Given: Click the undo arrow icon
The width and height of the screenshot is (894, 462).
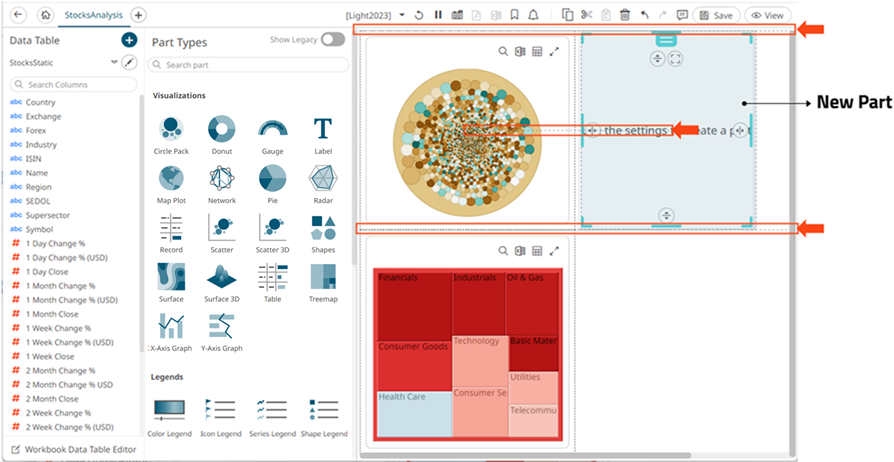Looking at the screenshot, I should pos(644,15).
